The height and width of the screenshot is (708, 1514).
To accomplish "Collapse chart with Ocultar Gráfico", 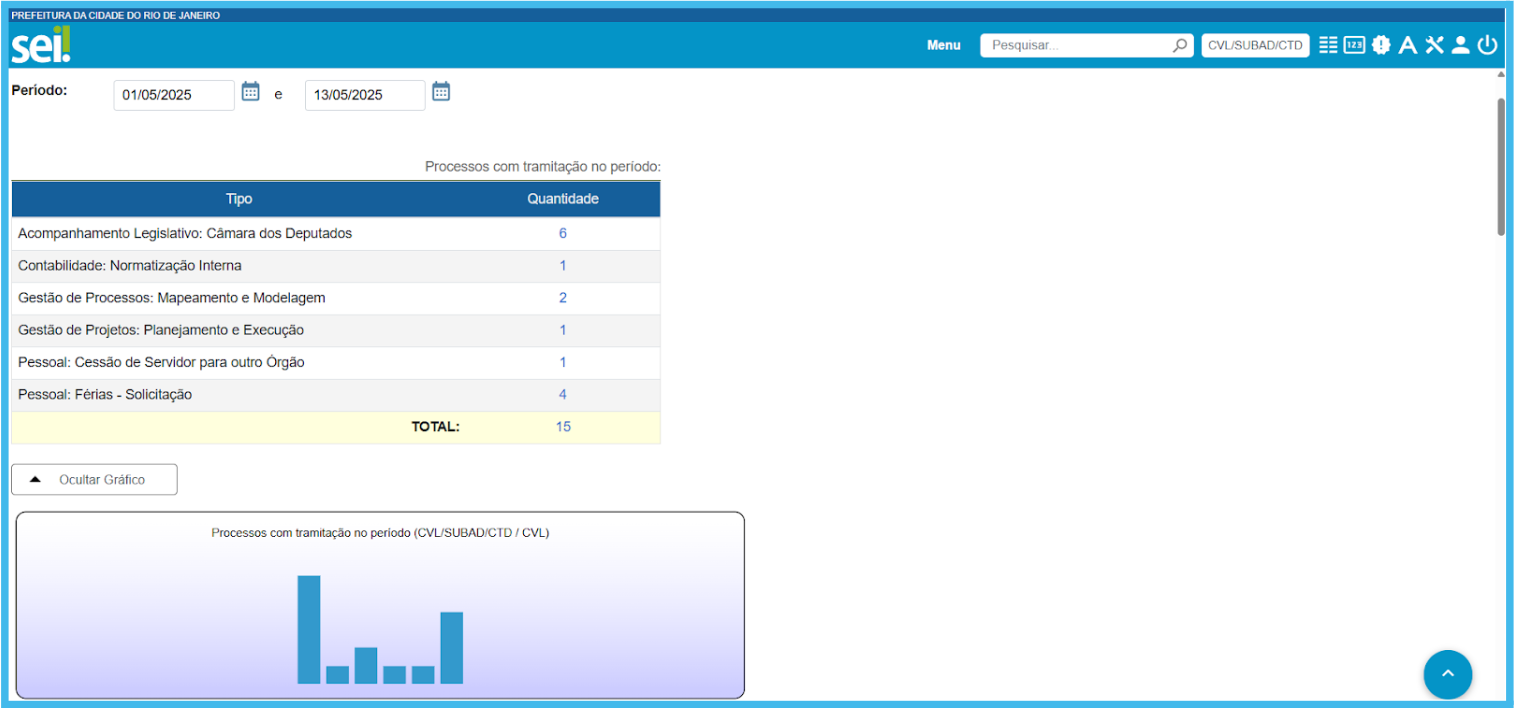I will pyautogui.click(x=94, y=480).
